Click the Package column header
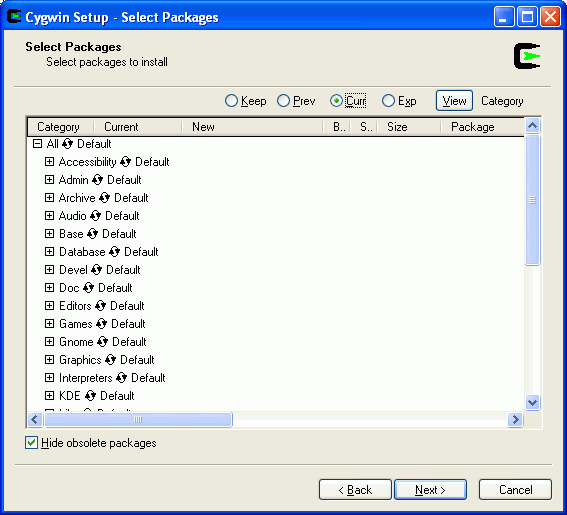This screenshot has width=567, height=515. [482, 127]
